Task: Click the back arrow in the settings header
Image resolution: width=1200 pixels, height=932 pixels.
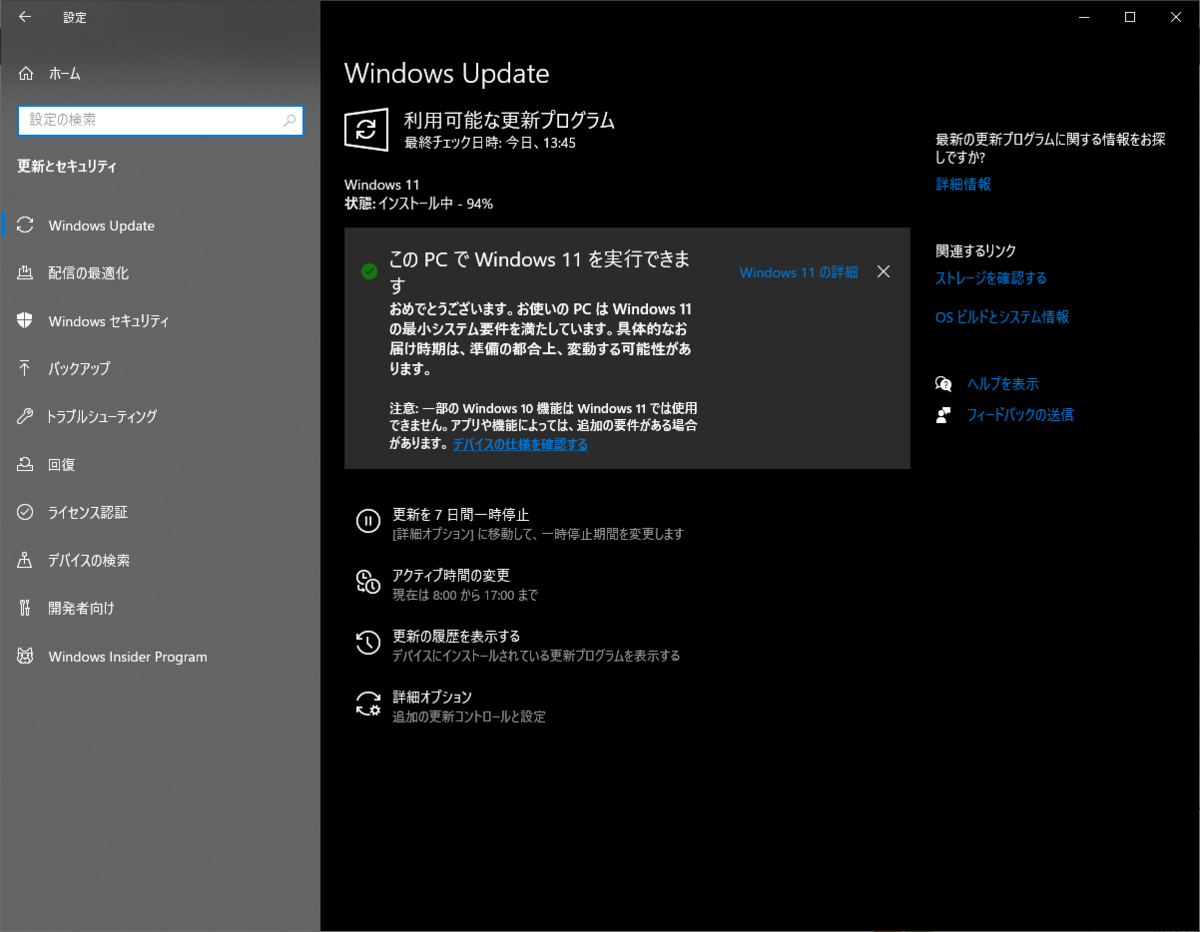Action: [x=25, y=17]
